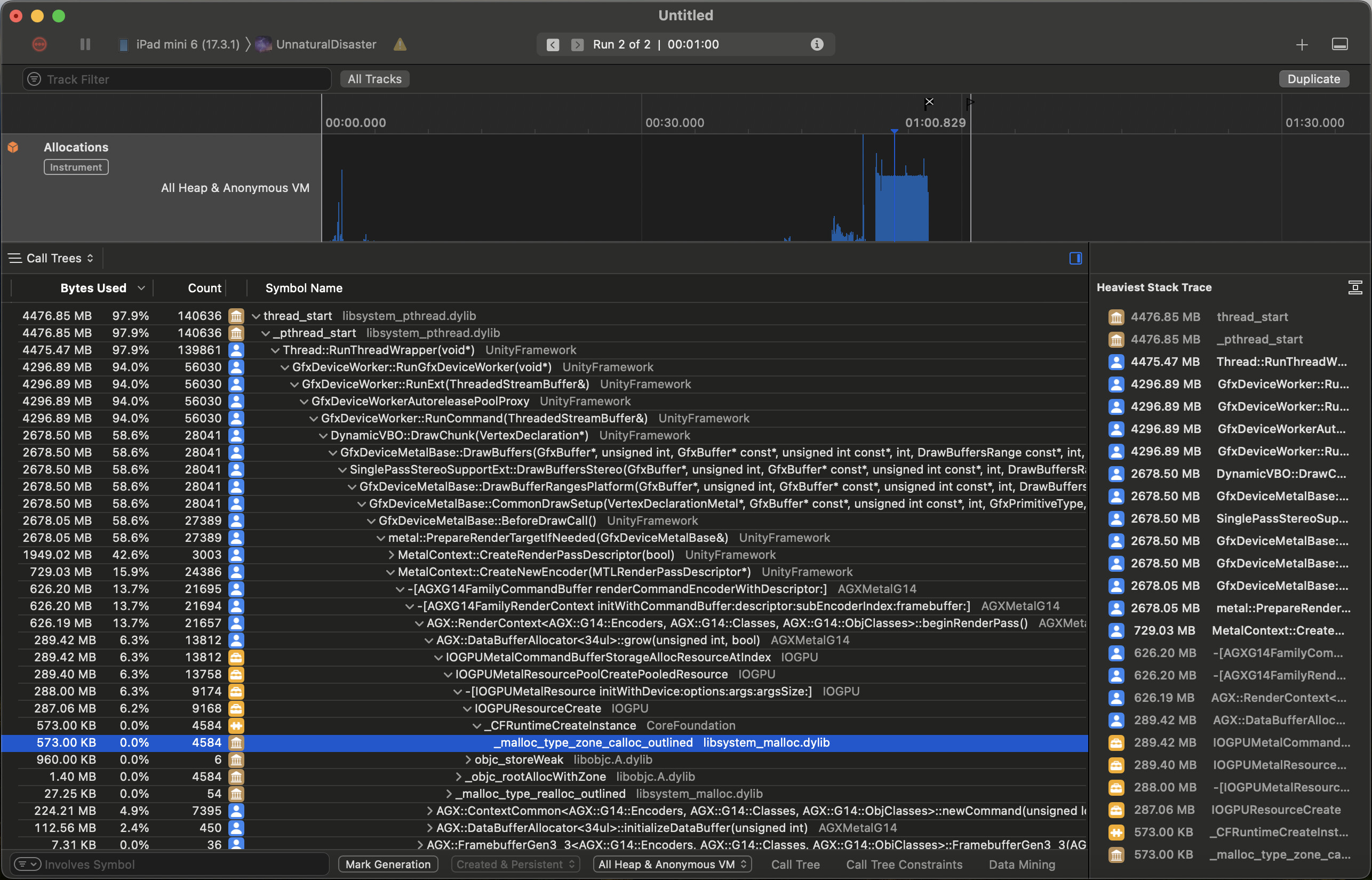Click the previous run navigation arrow
Screen dimensions: 1372x880
[x=552, y=44]
